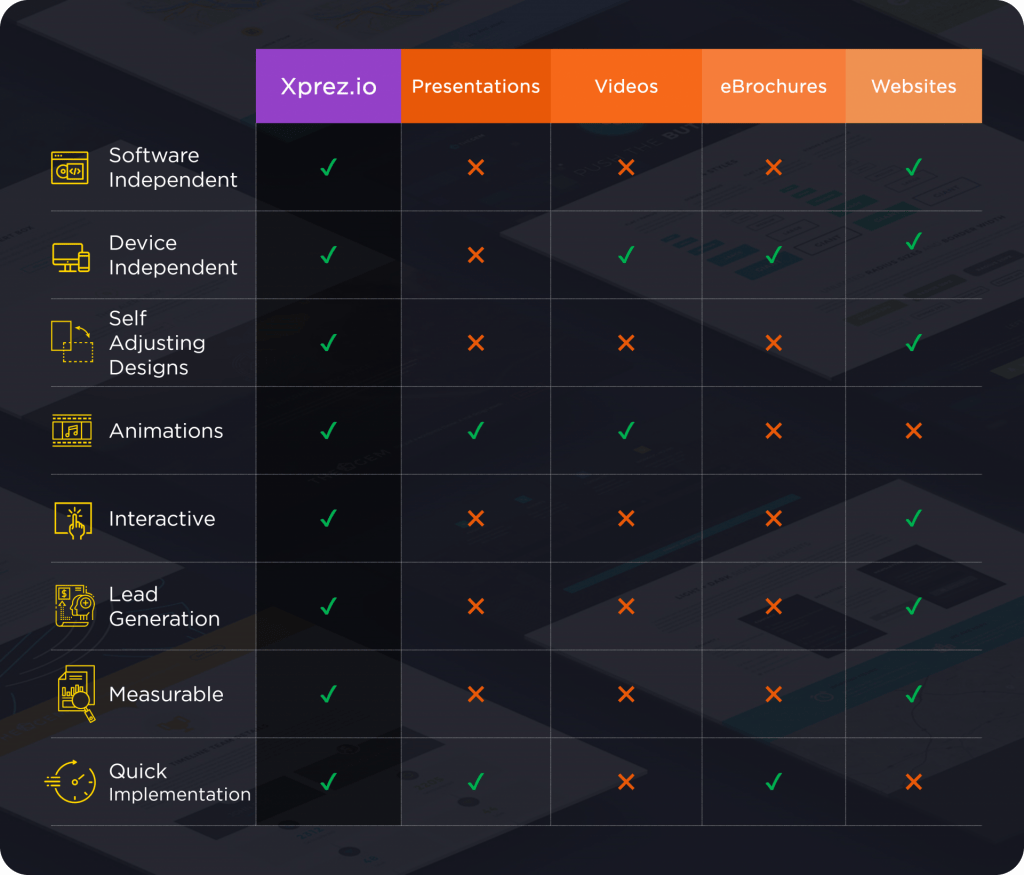Click Presentations cross for Device Independent
Image resolution: width=1024 pixels, height=875 pixels.
476,255
